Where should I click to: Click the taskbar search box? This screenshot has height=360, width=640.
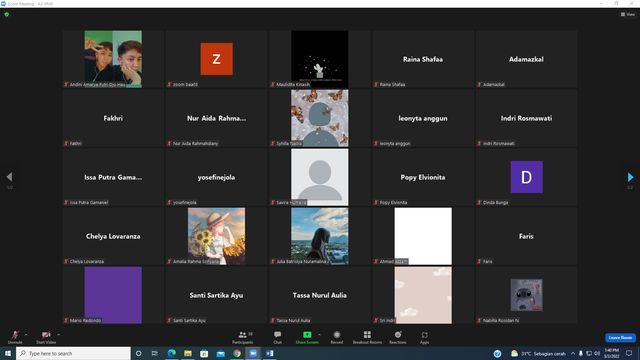pos(73,353)
